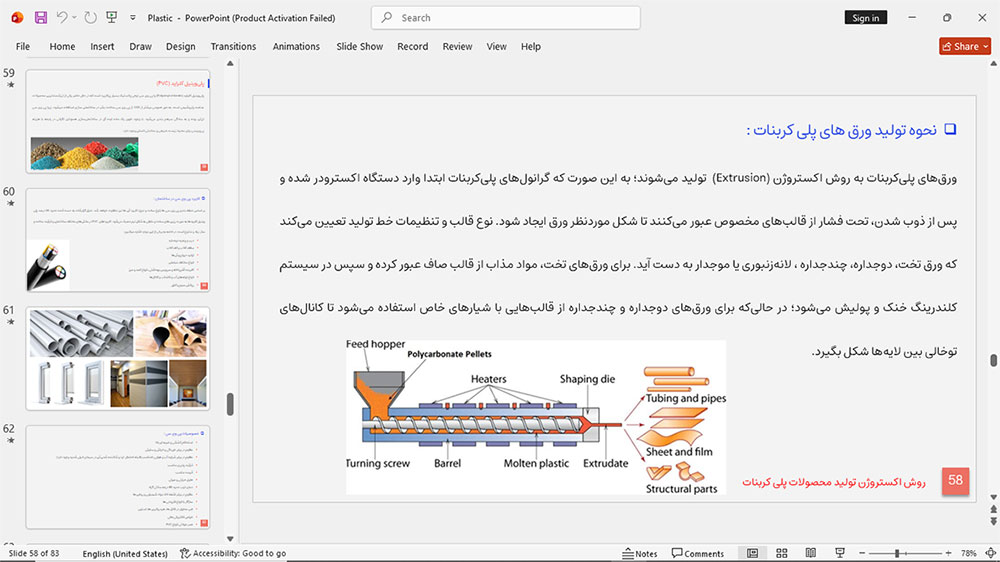Viewport: 1000px width, 562px height.
Task: Check Accessibility: Good to go status
Action: [233, 553]
